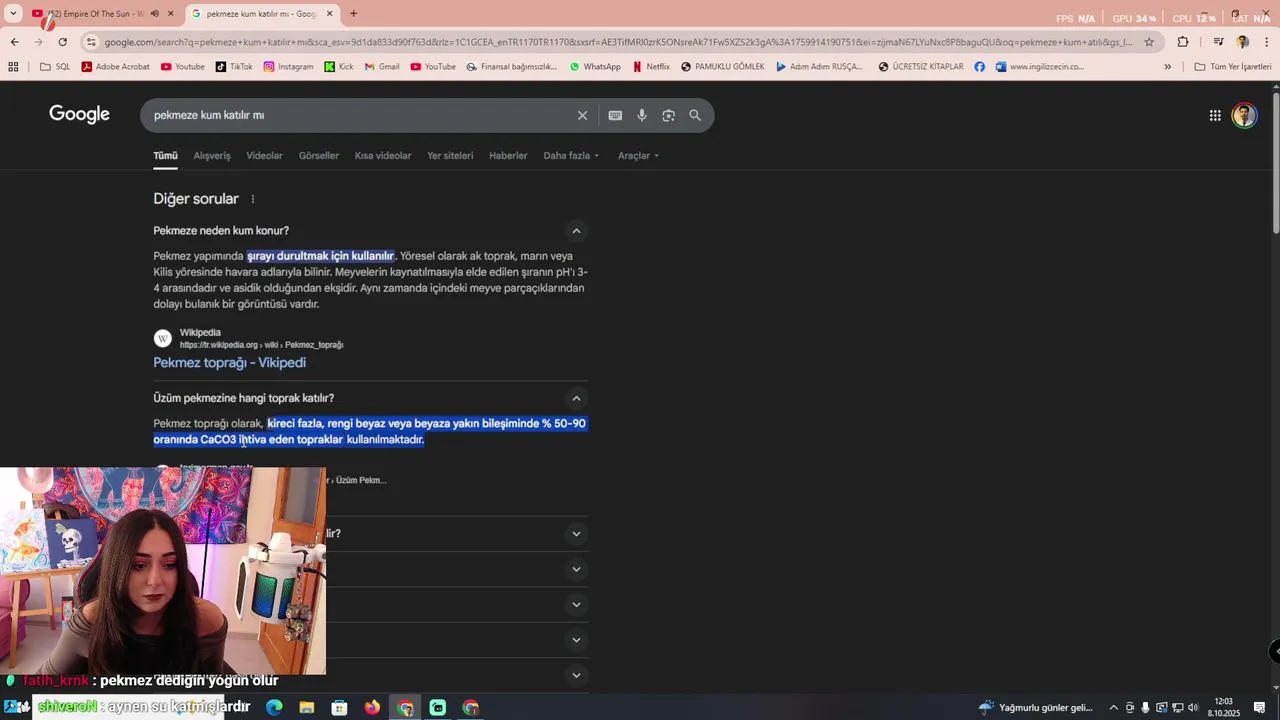
Task: Open the Instagram bookmark
Action: (288, 67)
